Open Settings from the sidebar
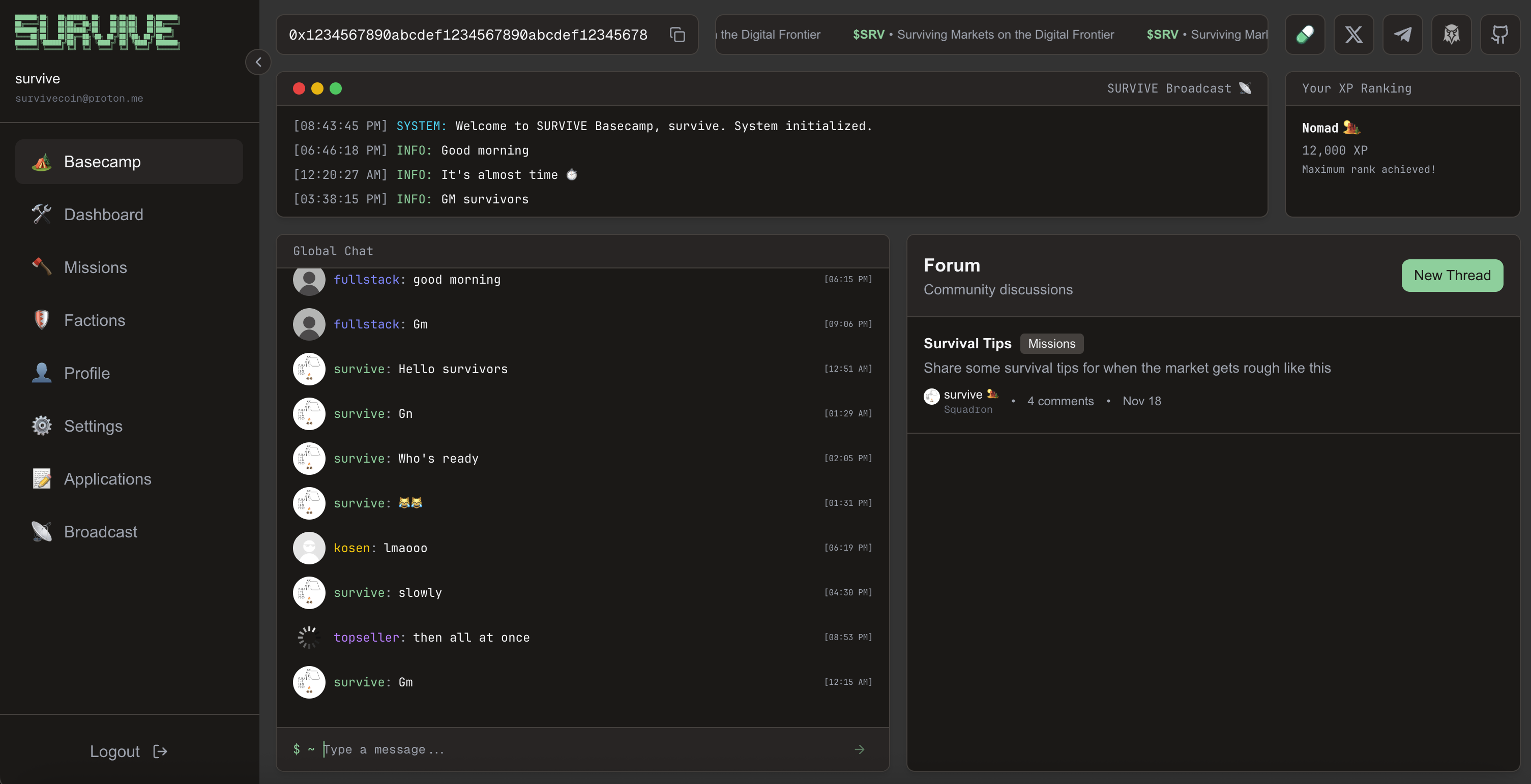 pos(129,426)
